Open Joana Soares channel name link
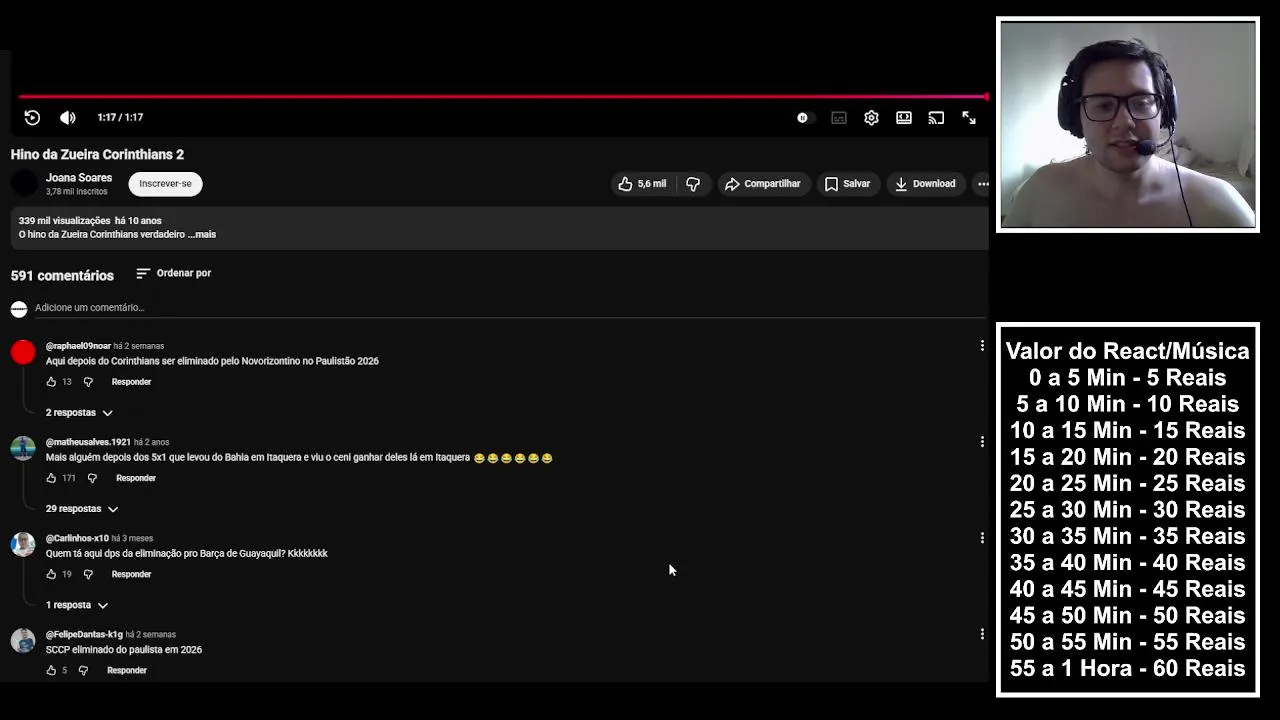 (79, 178)
